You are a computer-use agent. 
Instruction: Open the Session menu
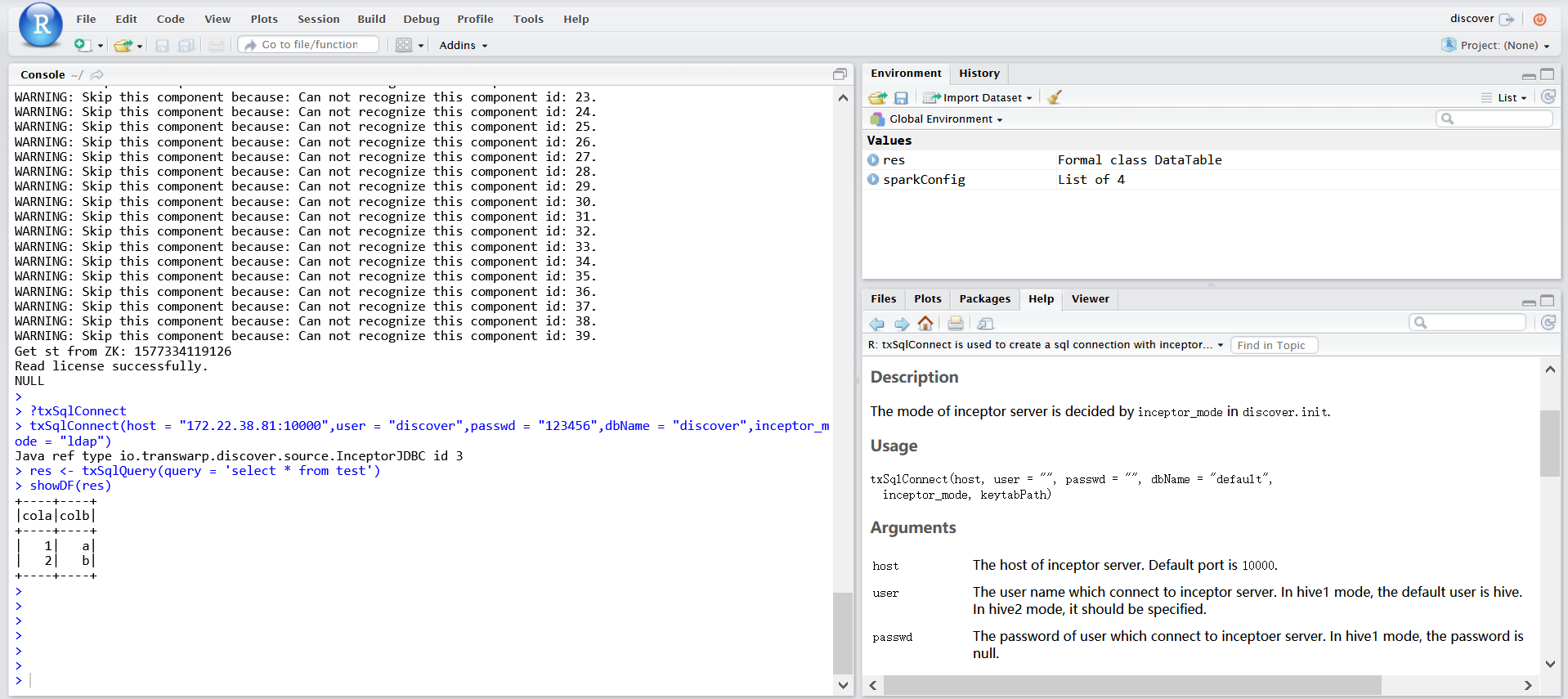click(318, 19)
